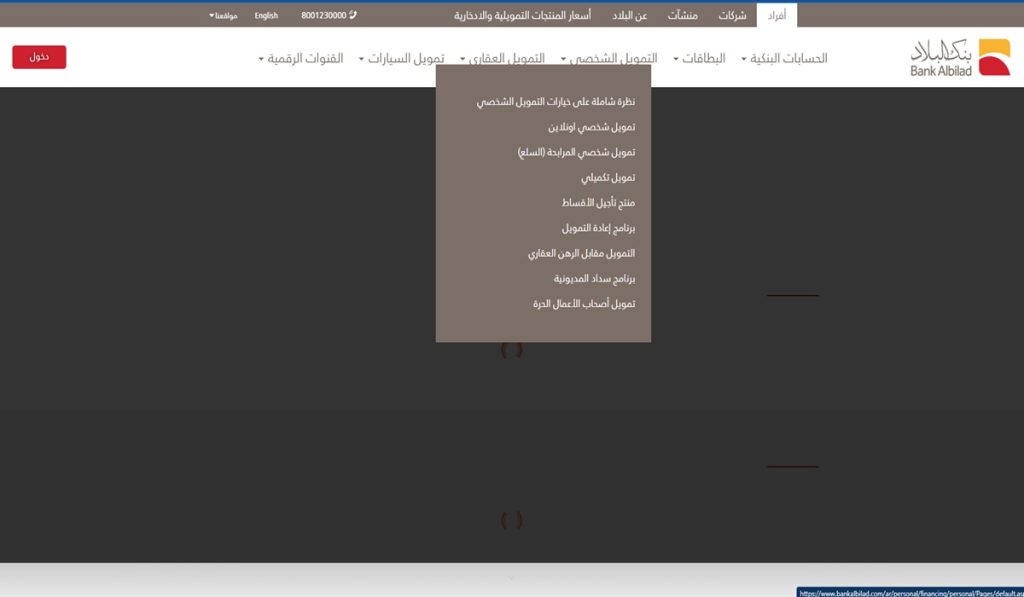The image size is (1024, 597).
Task: Select the أفراد tab
Action: [776, 15]
